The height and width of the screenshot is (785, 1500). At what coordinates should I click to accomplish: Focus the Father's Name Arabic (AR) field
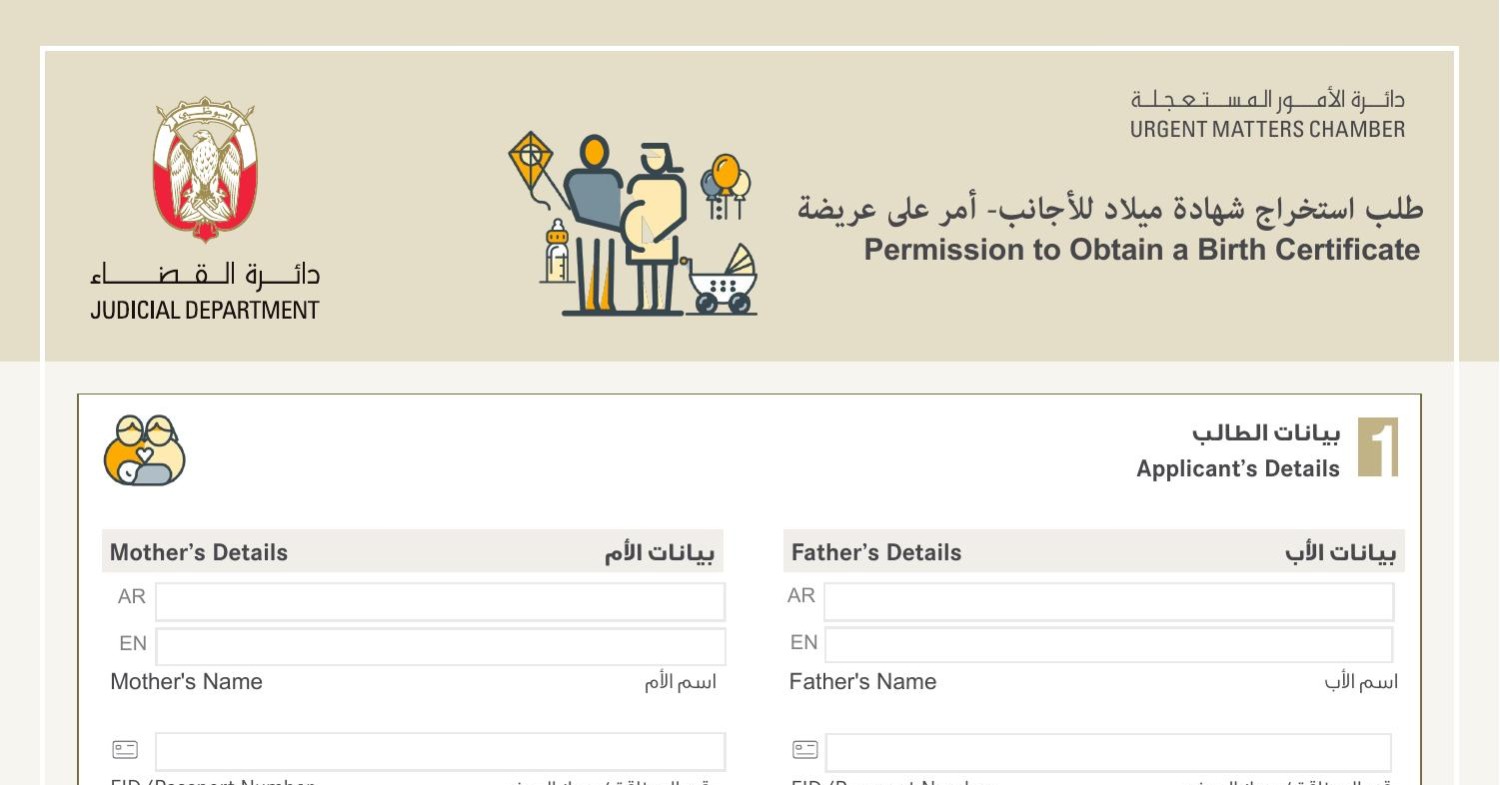1108,602
